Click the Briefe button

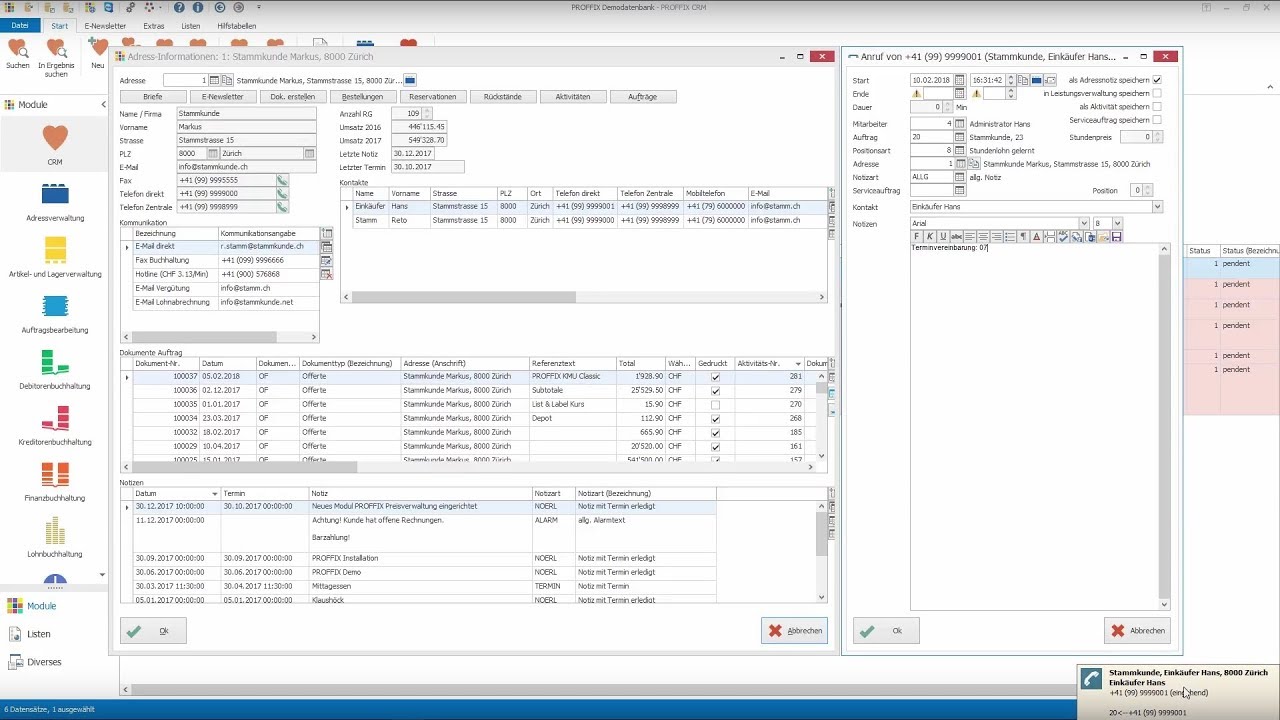pos(153,97)
